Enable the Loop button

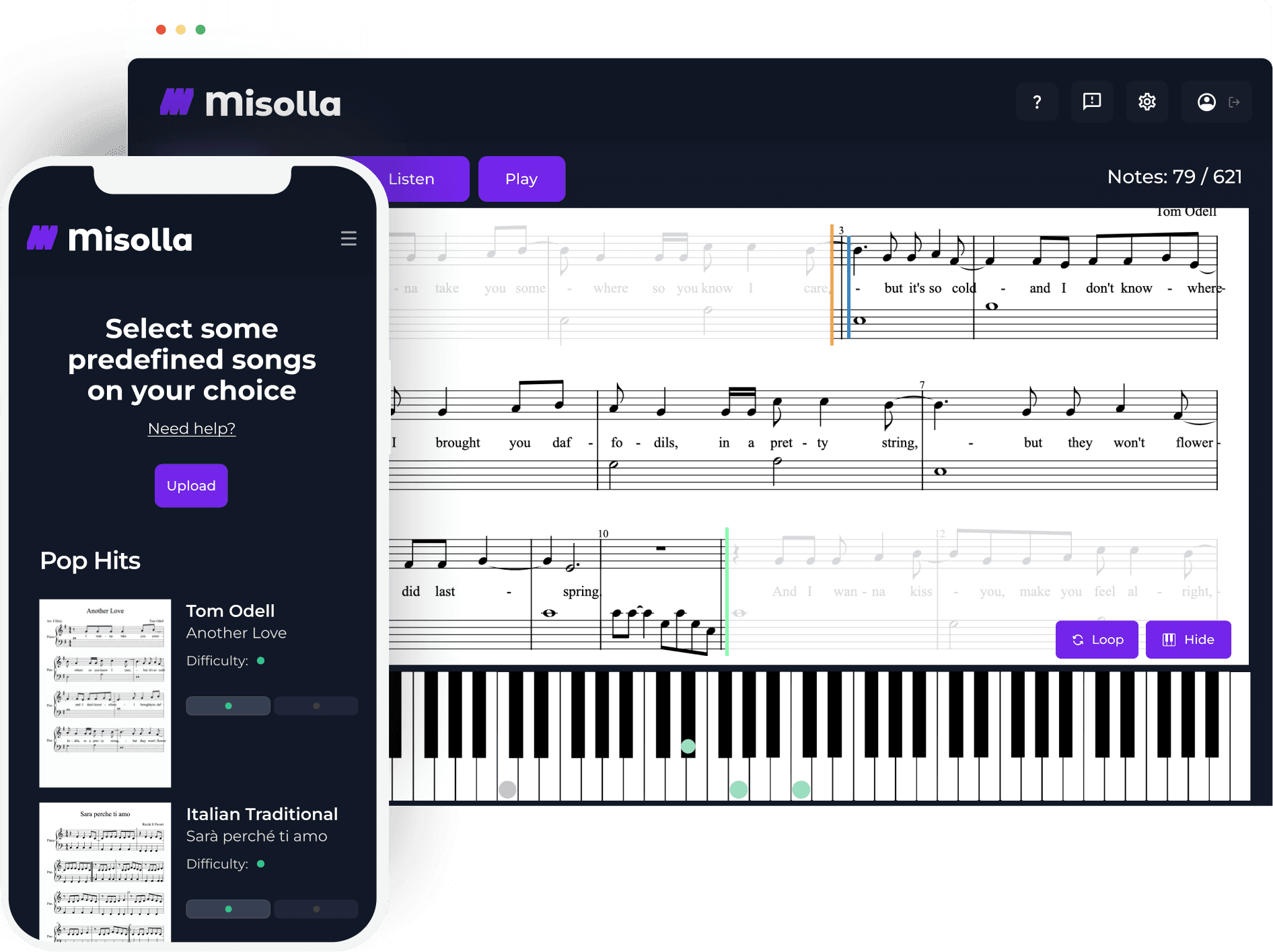click(x=1097, y=639)
